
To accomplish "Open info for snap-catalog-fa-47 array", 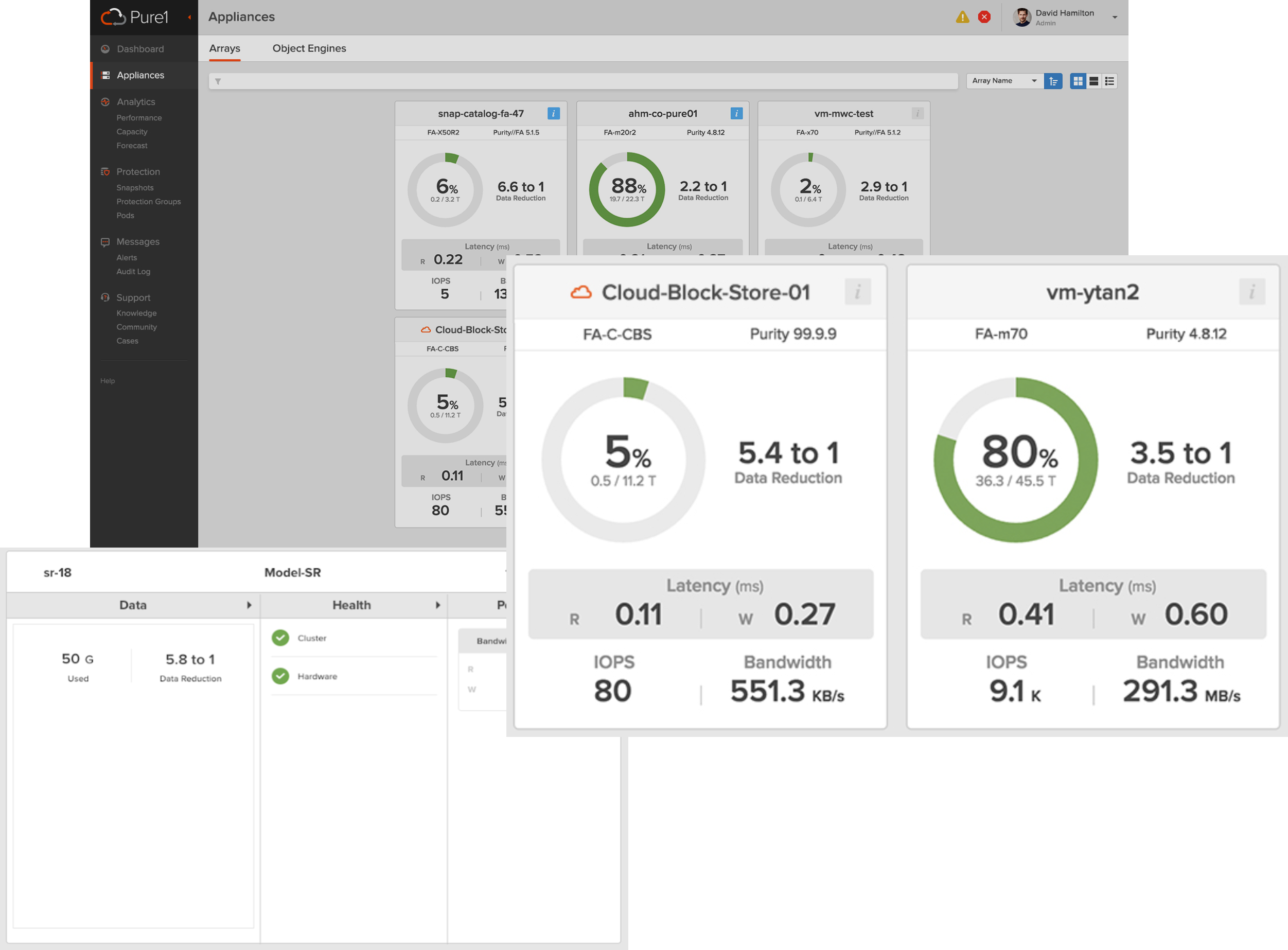I will coord(553,113).
